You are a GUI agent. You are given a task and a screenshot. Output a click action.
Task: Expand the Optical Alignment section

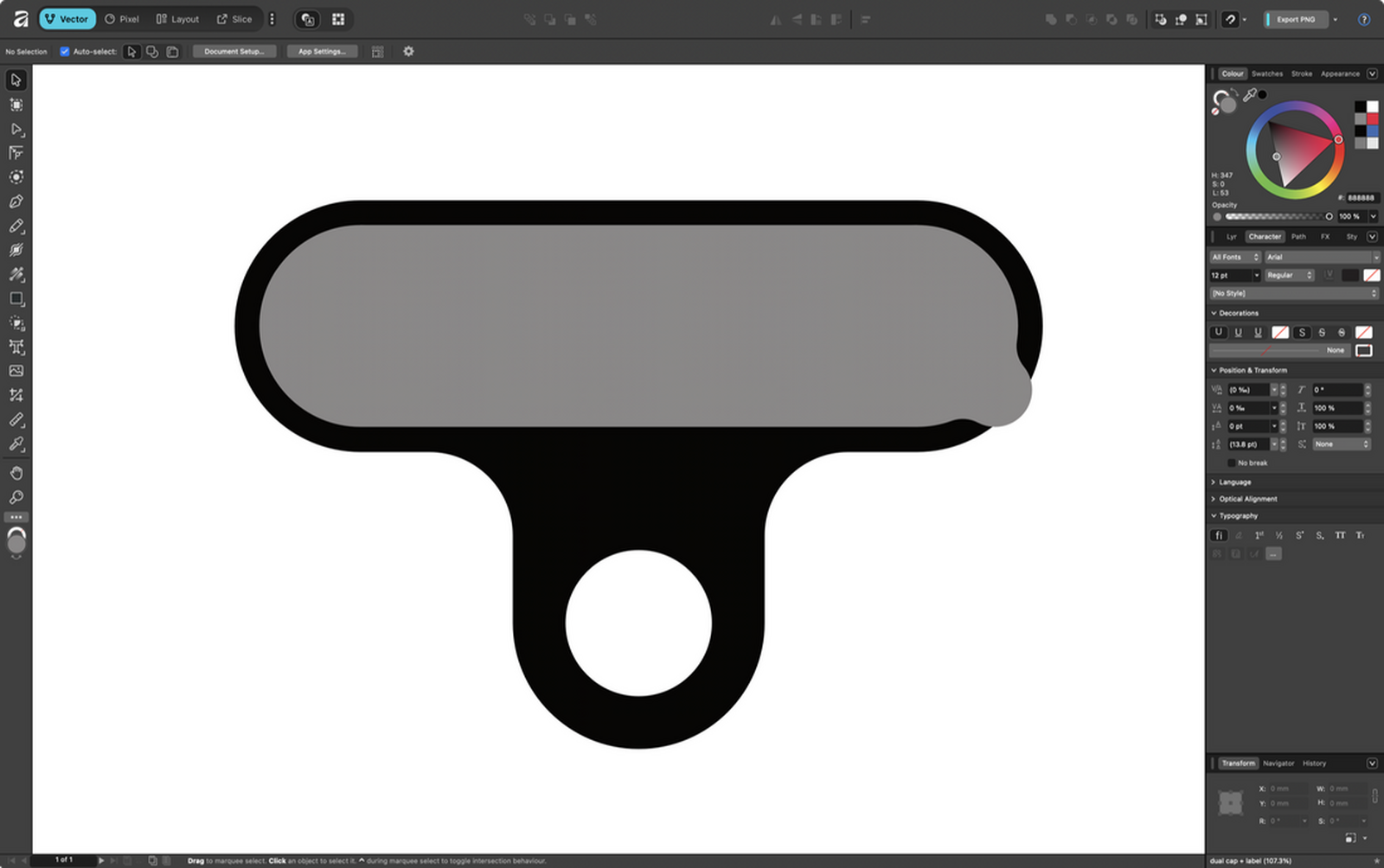(1247, 499)
